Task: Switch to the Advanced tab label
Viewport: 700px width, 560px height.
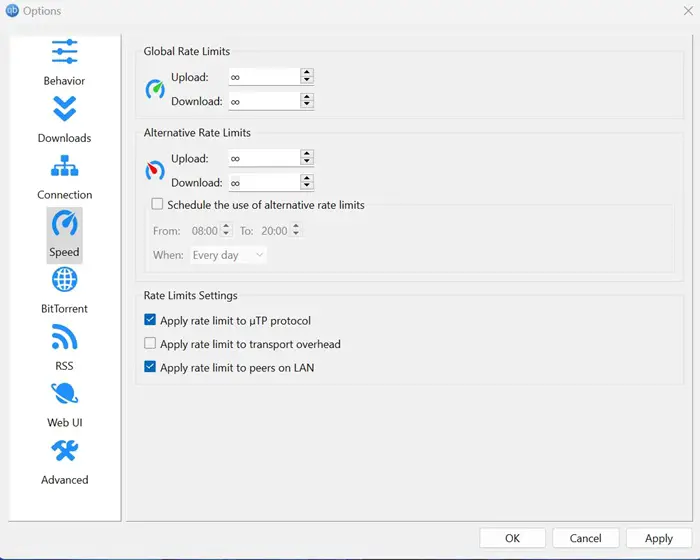Action: pos(65,480)
